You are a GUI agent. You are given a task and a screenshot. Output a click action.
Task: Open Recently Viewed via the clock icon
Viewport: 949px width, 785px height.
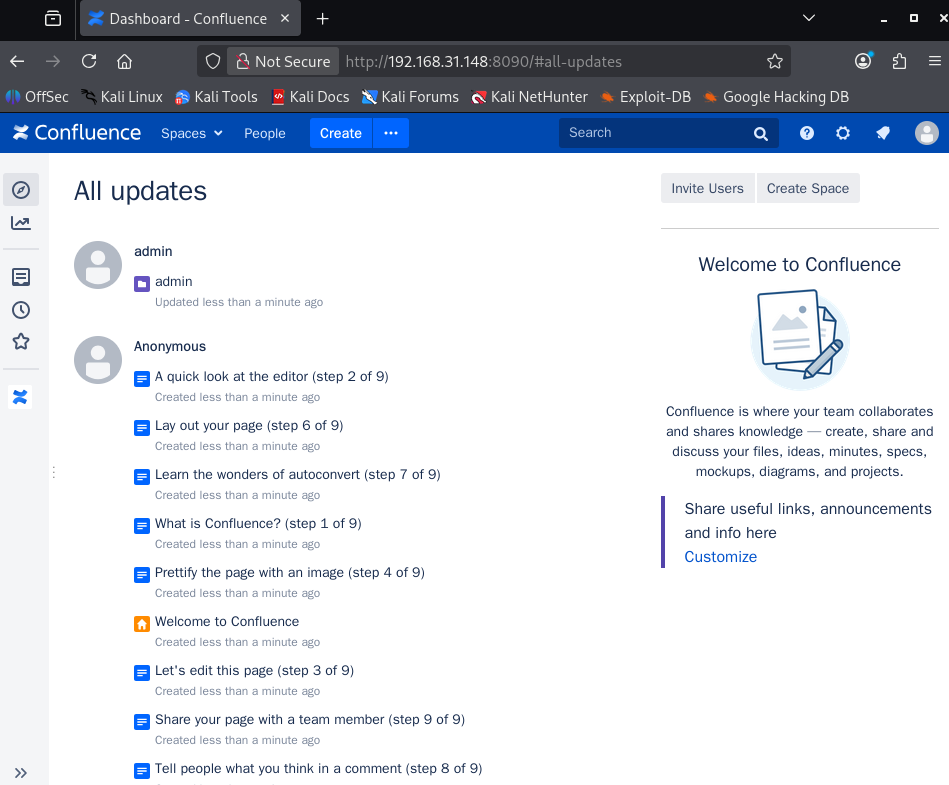coord(20,310)
